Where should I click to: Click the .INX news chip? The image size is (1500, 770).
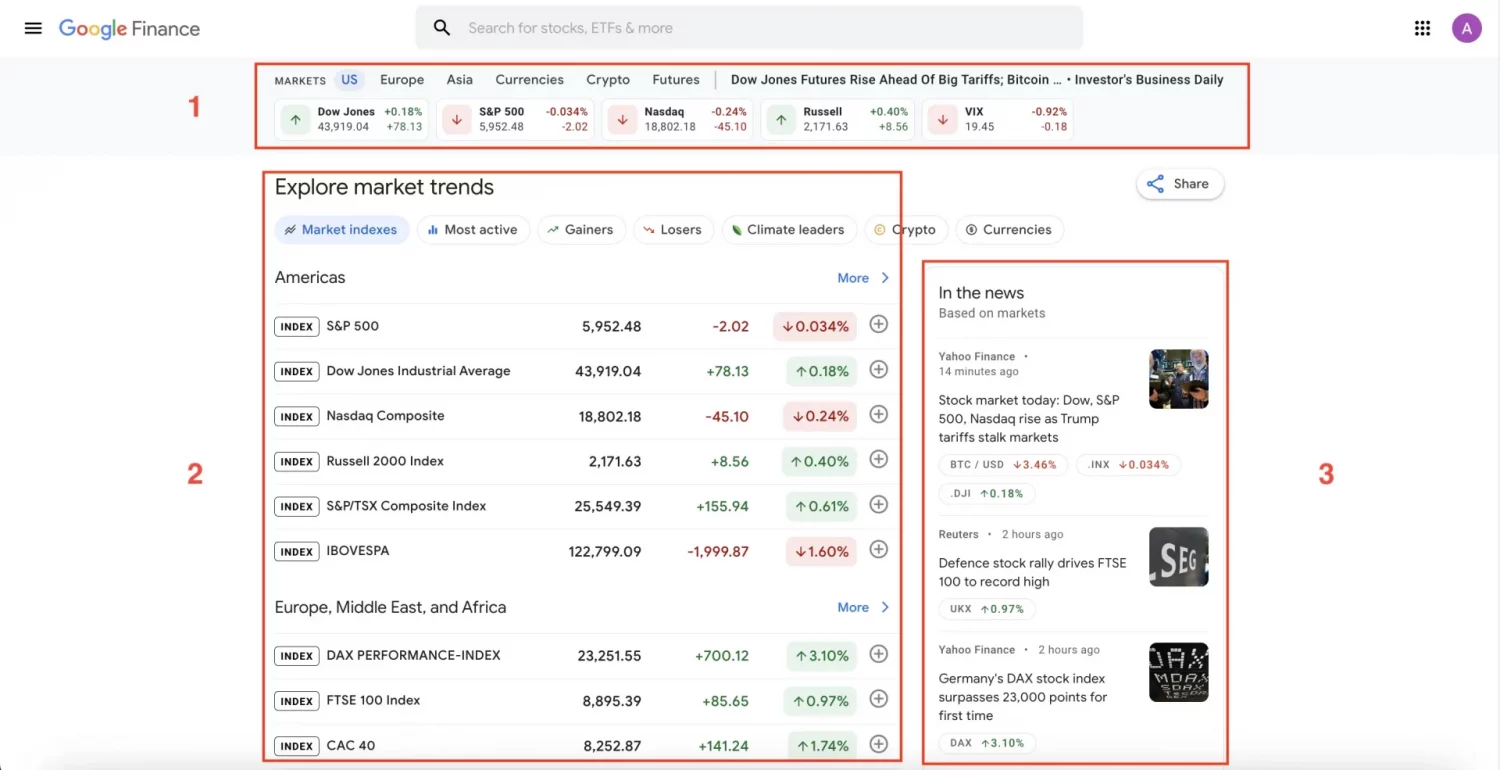[x=1129, y=465]
